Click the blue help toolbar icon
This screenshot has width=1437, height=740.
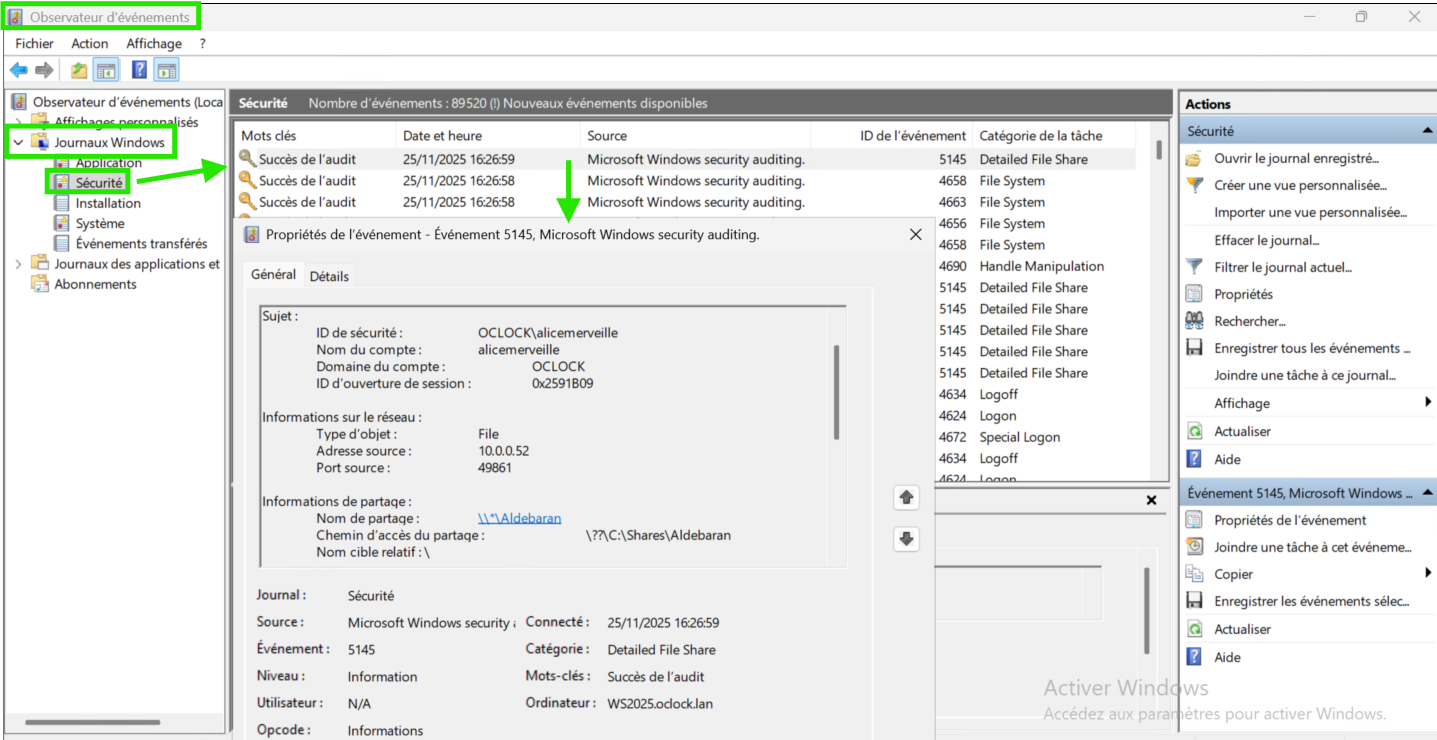click(140, 70)
